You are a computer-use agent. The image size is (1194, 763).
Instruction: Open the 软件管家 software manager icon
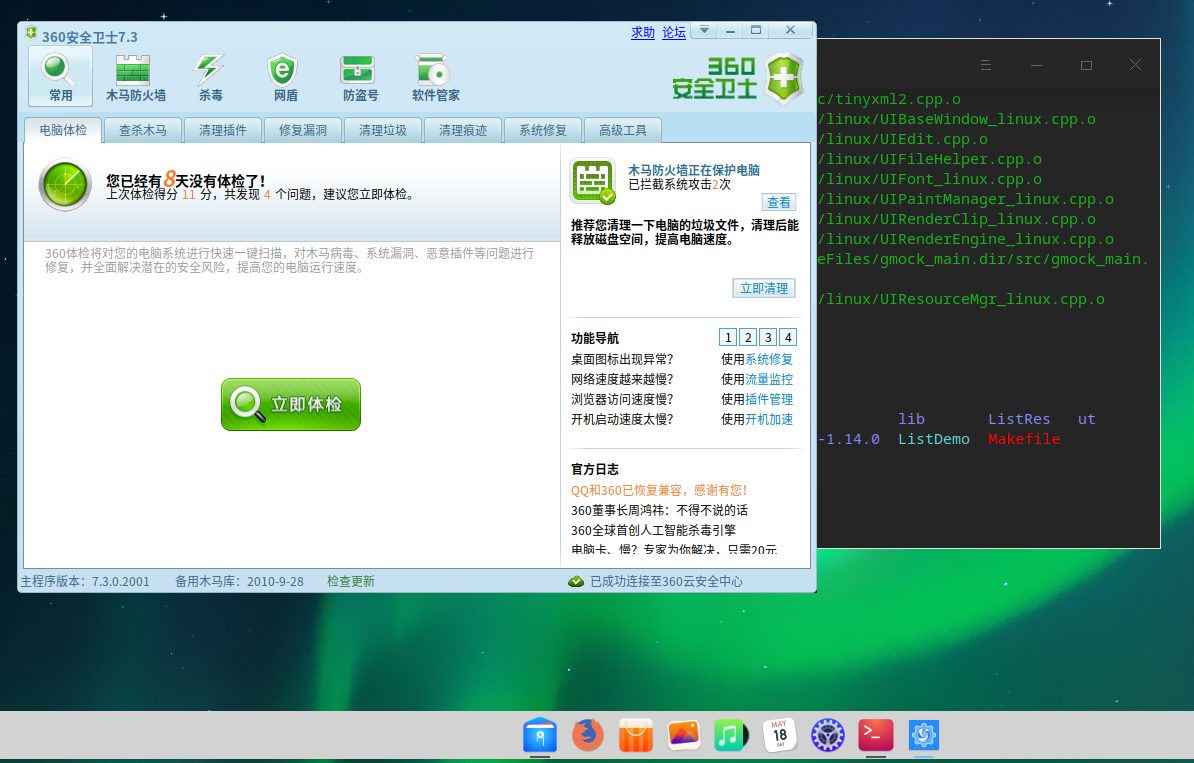click(x=435, y=76)
